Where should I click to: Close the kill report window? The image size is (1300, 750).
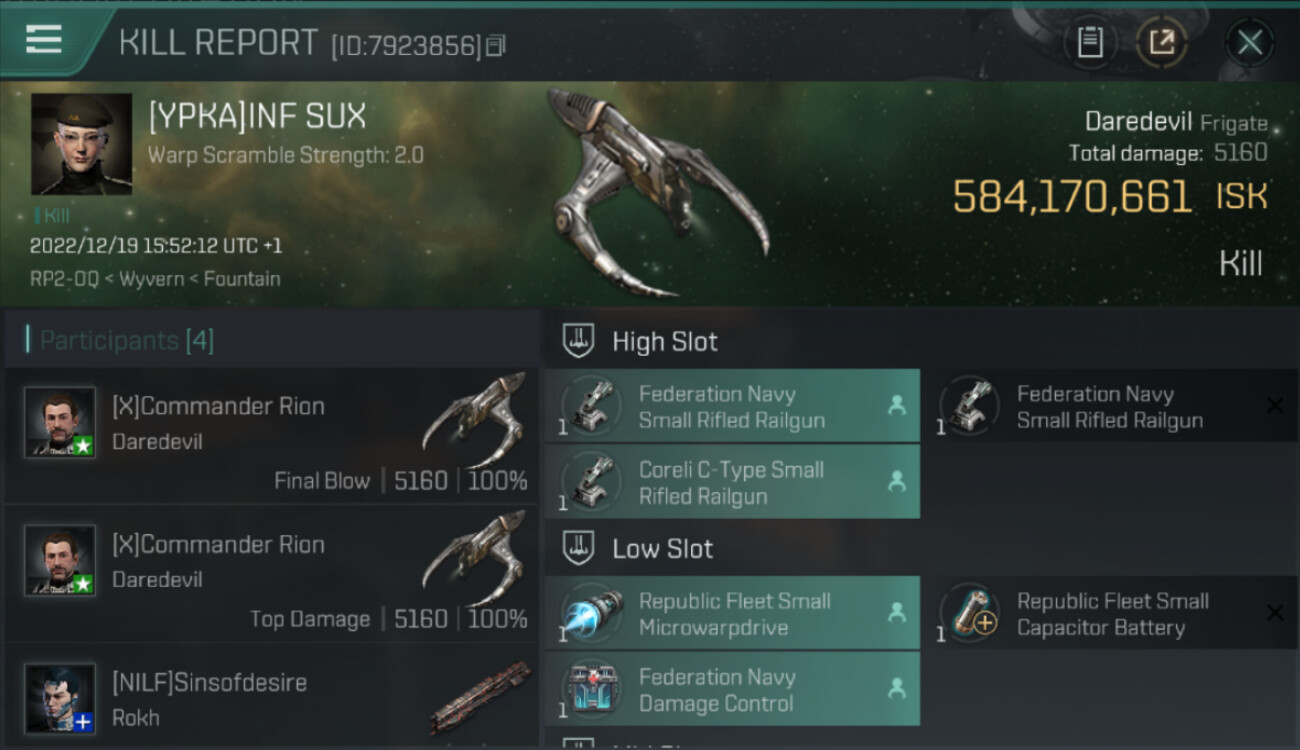click(x=1249, y=43)
